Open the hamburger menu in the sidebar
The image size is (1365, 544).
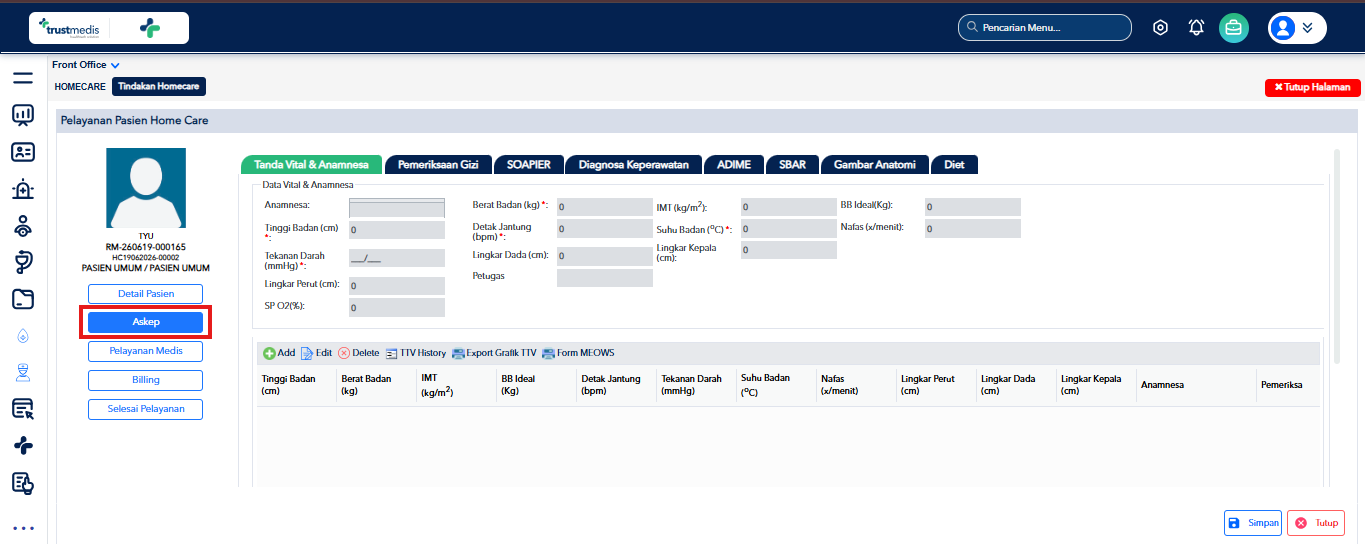(x=23, y=78)
